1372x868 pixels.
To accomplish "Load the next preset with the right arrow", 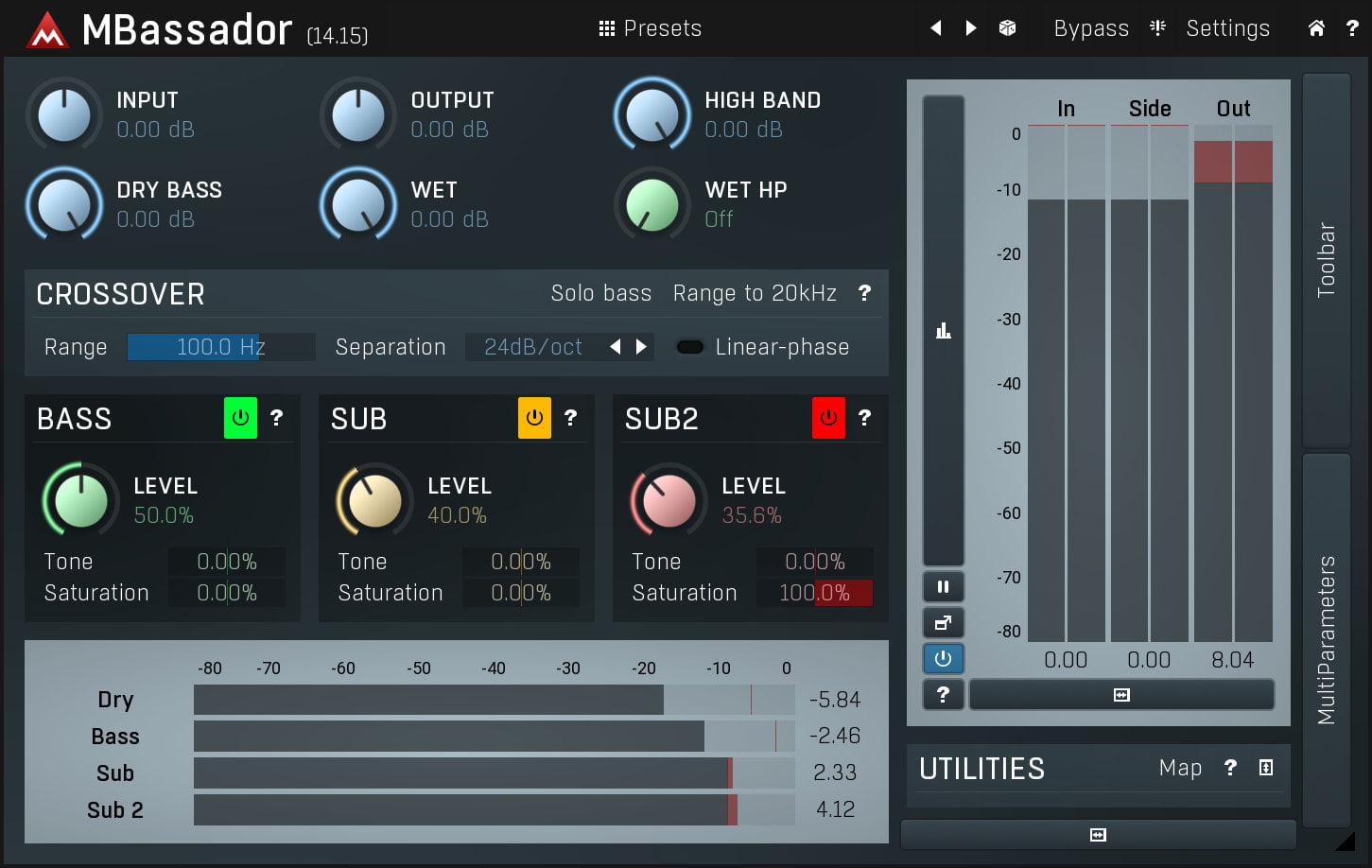I will 971,28.
